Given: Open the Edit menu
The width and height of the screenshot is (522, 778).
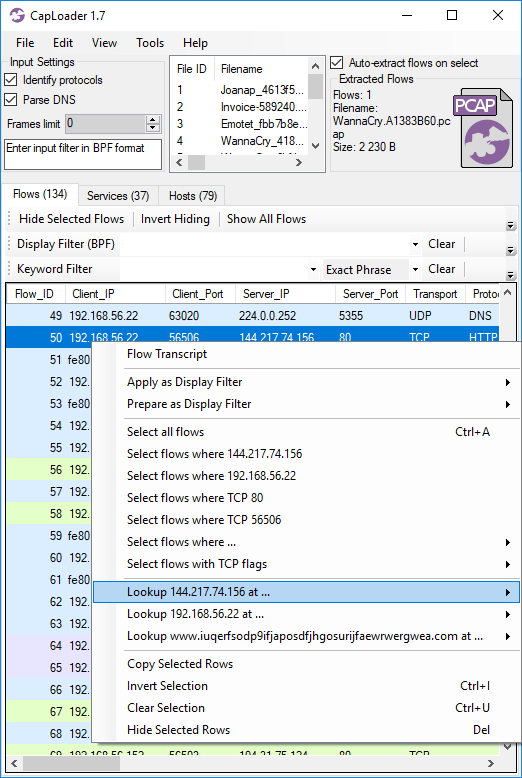Looking at the screenshot, I should pos(63,43).
